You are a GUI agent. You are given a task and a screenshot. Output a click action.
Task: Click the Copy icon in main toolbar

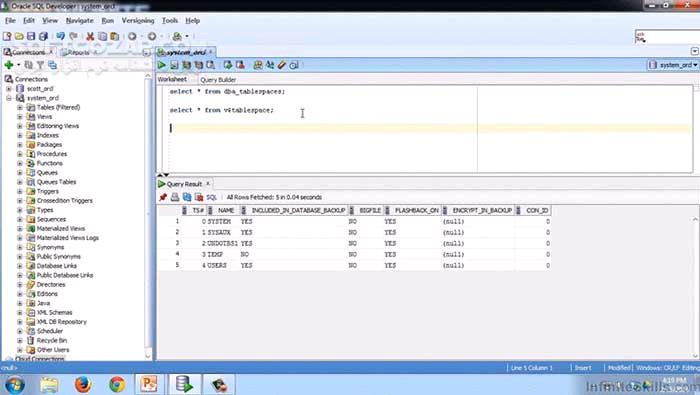coord(103,37)
